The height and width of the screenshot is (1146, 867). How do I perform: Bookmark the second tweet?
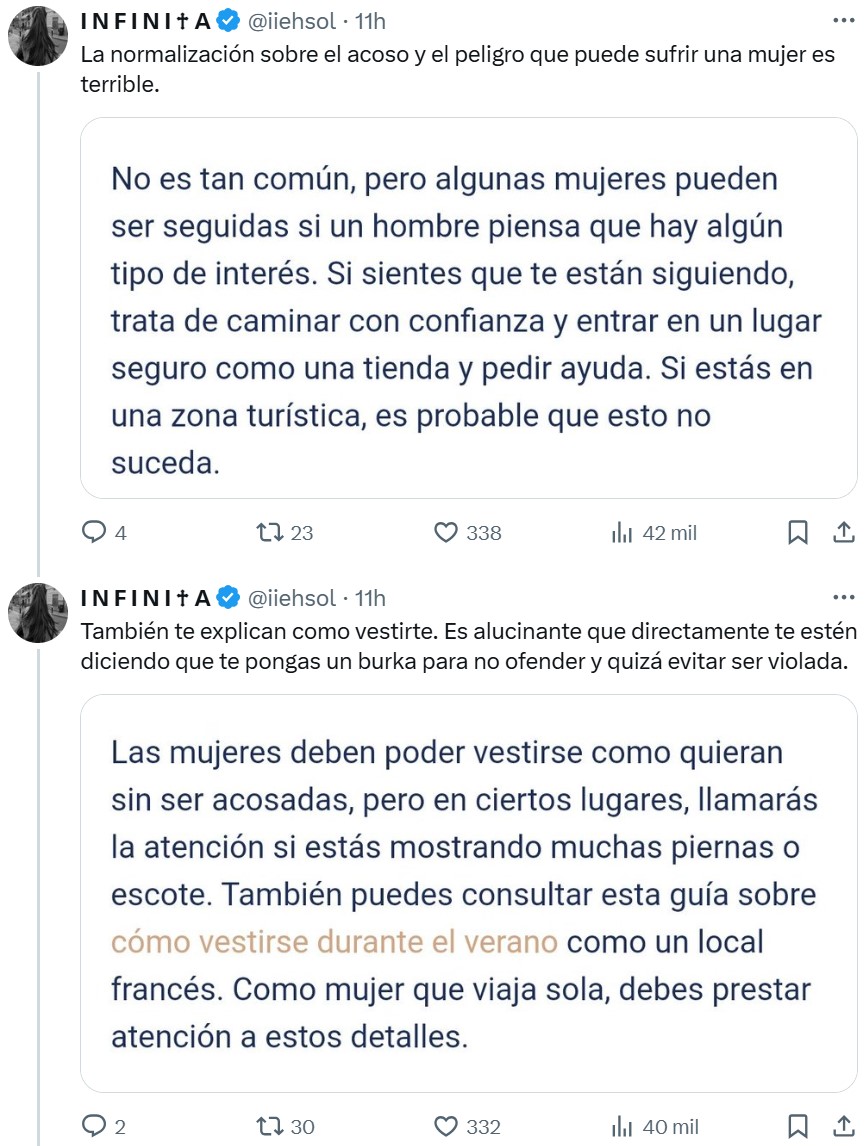point(797,1125)
